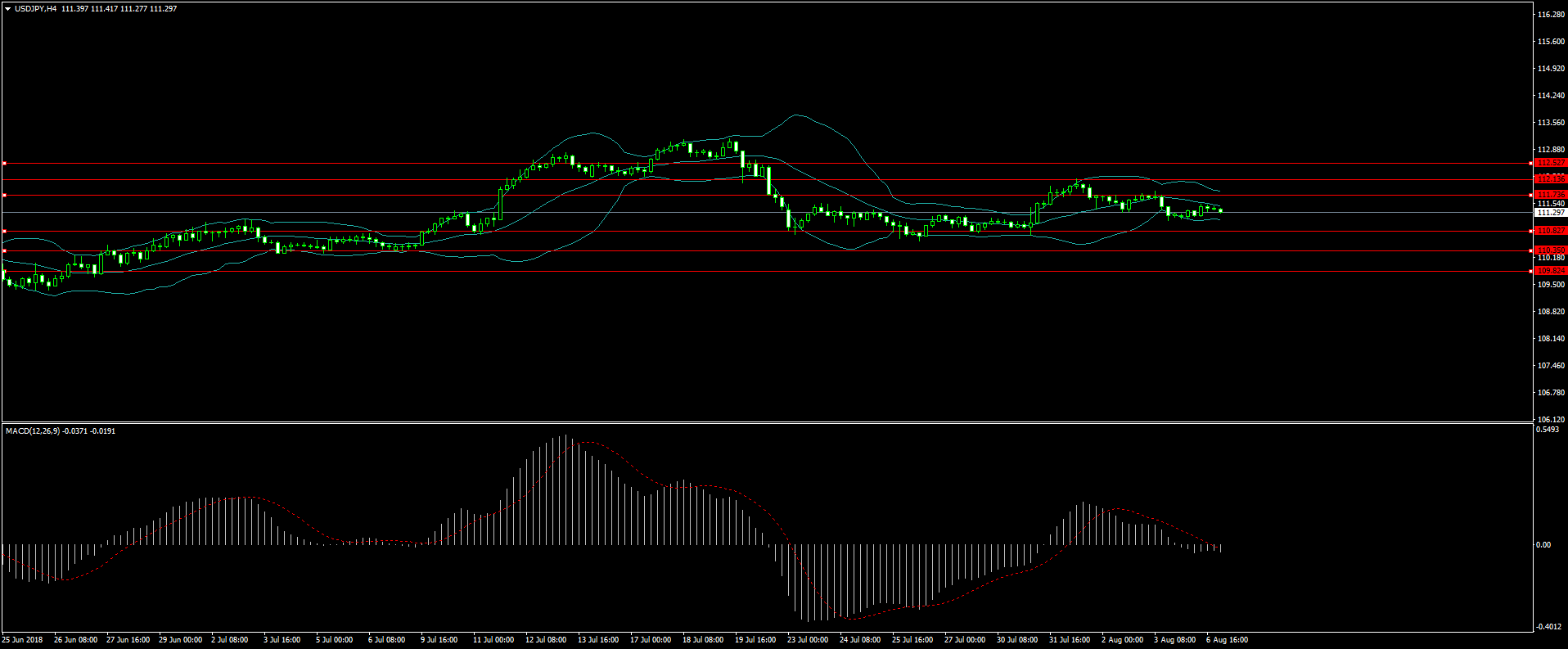The width and height of the screenshot is (1568, 649).
Task: Click the 23 Jul 00:00 time label
Action: coord(808,640)
